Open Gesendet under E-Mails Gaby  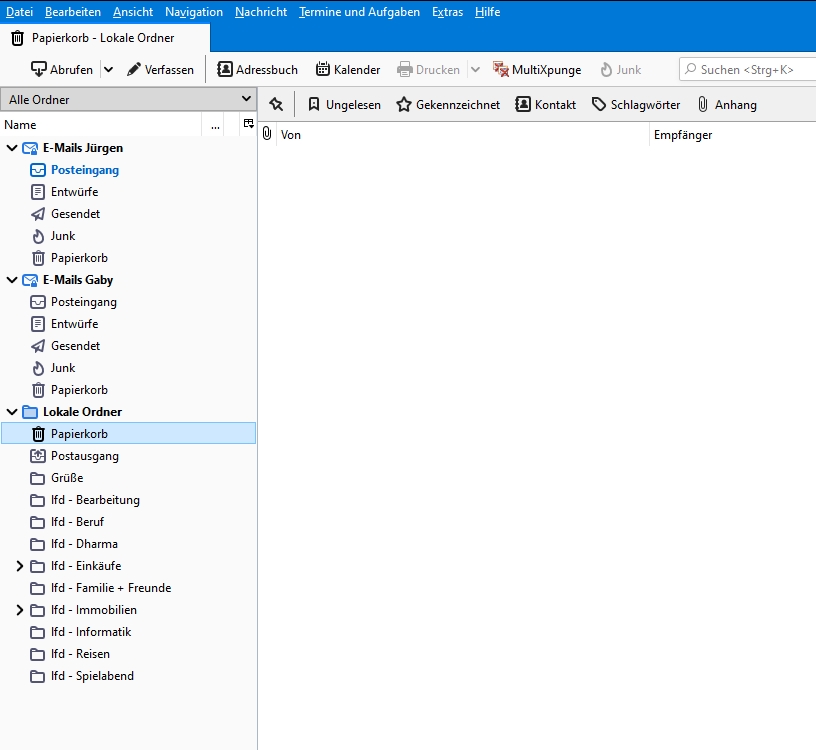(128, 346)
